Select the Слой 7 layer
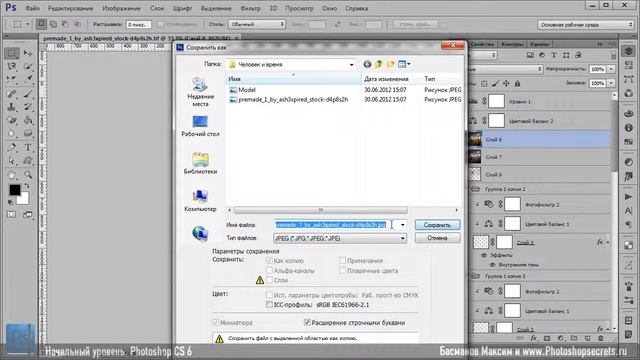Image resolution: width=640 pixels, height=360 pixels. point(539,157)
